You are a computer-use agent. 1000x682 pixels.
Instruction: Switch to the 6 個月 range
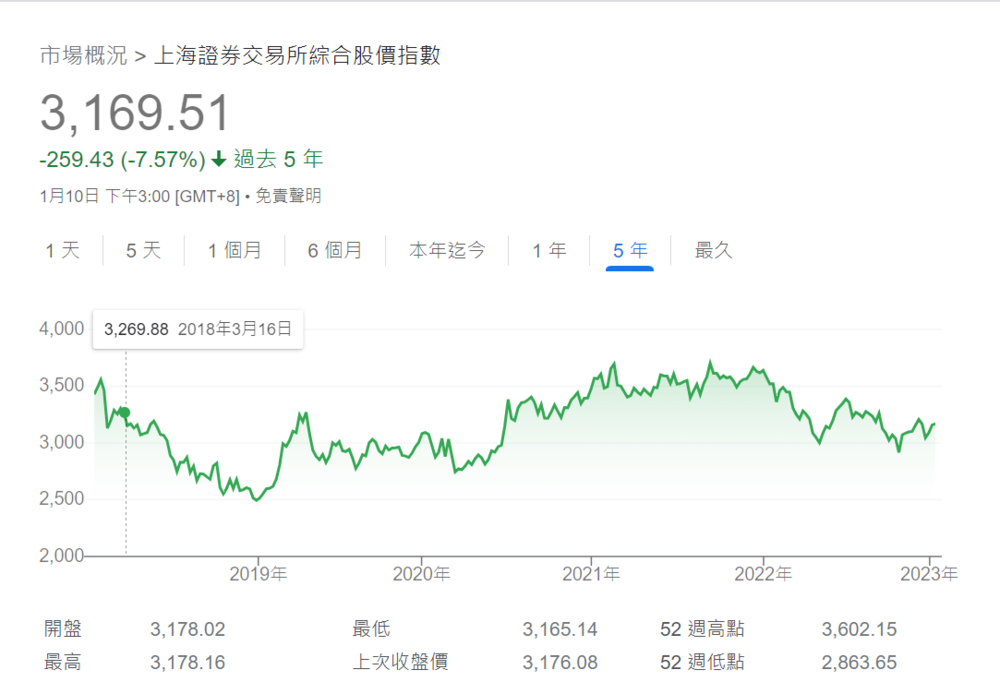click(x=335, y=250)
